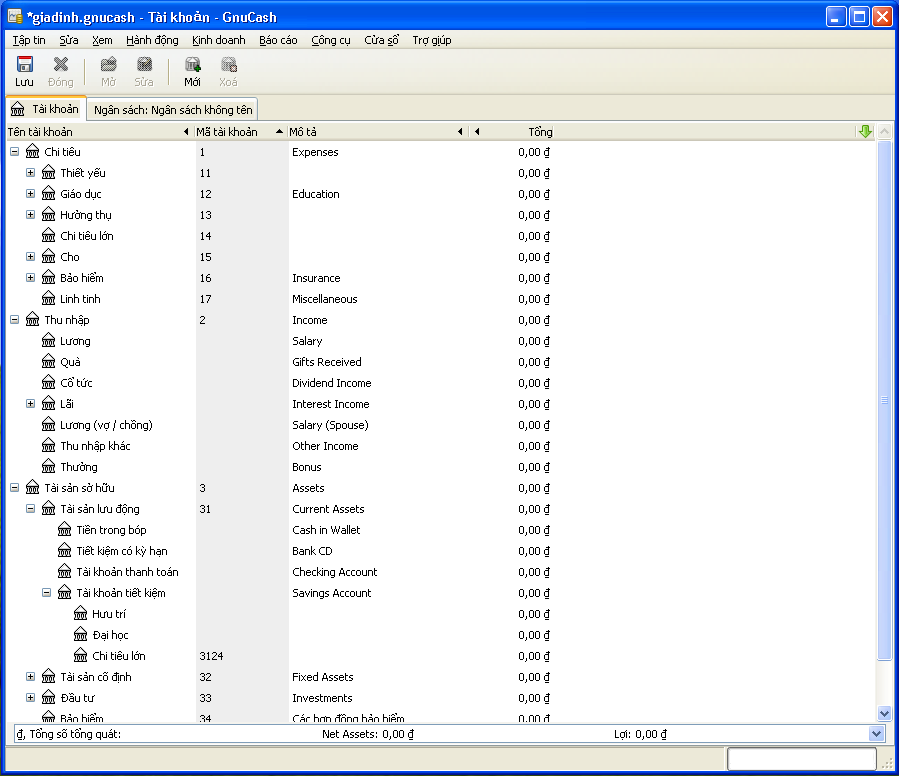899x776 pixels.
Task: Sort by Mã tài khoản column header
Action: (240, 132)
